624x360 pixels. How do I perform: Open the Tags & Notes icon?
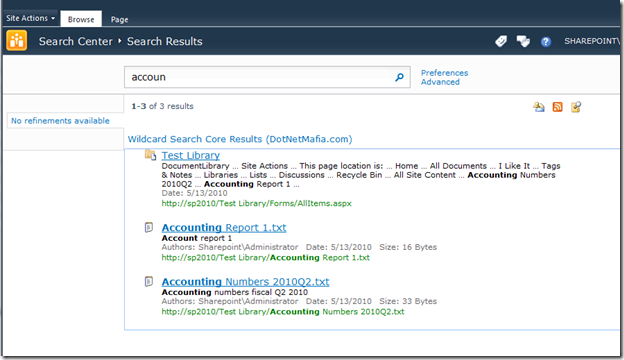pos(523,41)
